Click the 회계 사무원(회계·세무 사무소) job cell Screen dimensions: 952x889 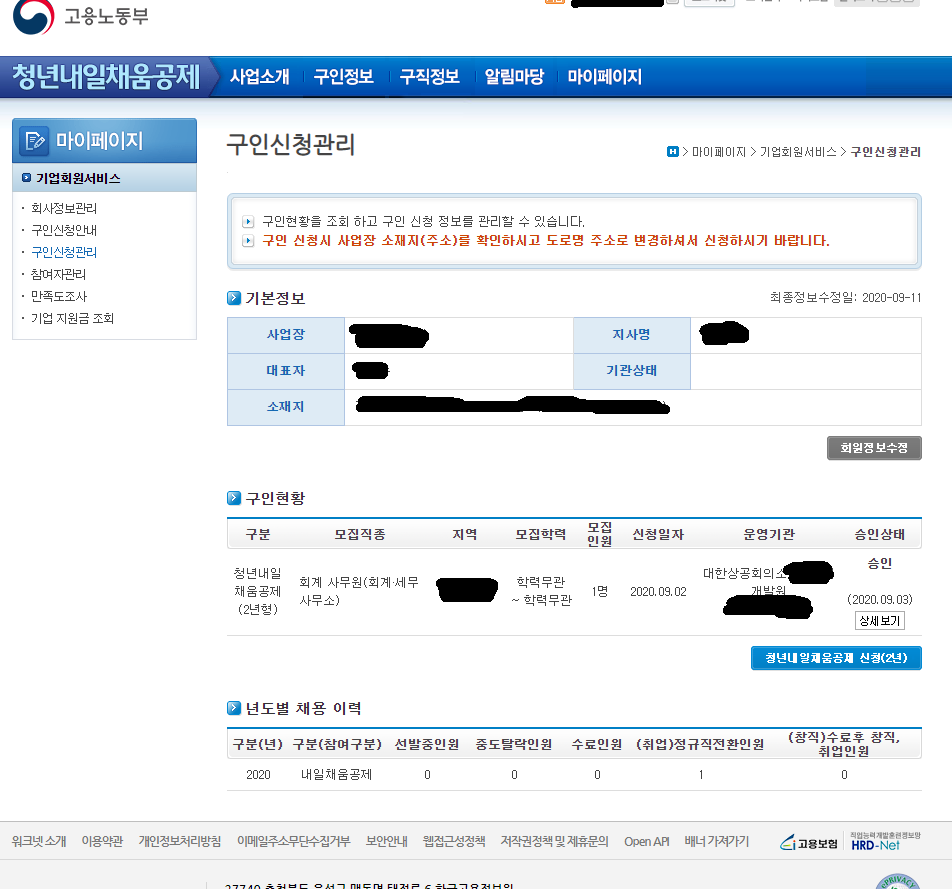359,591
